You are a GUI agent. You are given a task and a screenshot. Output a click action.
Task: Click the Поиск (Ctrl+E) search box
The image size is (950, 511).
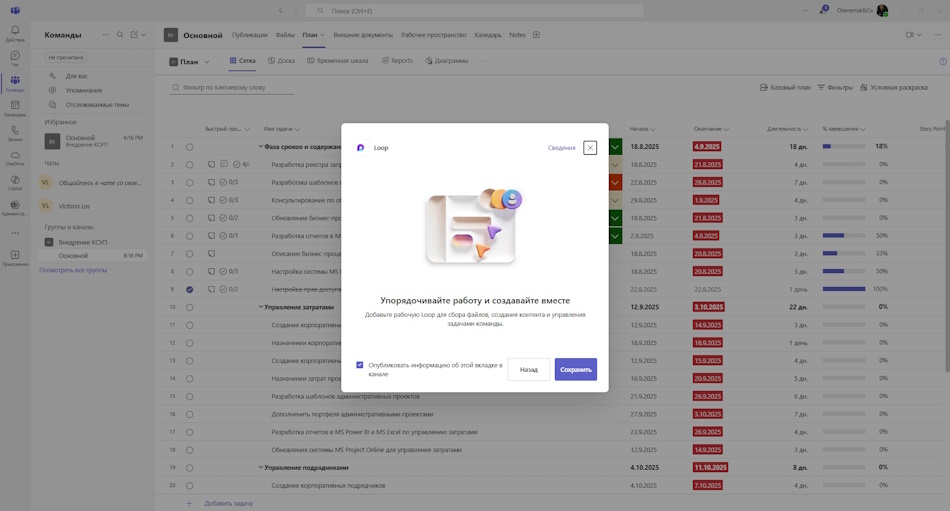[474, 10]
